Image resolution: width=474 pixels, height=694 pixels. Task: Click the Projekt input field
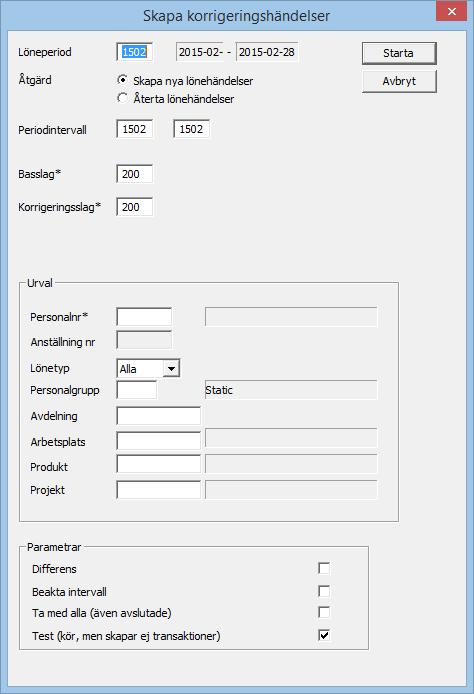coord(158,490)
